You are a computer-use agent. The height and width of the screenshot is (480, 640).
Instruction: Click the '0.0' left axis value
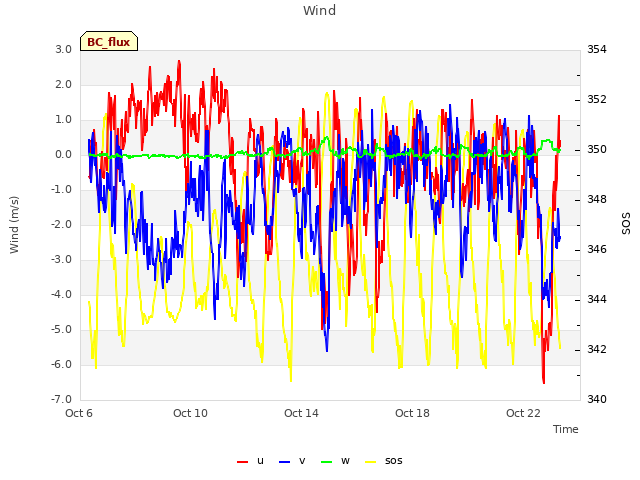point(64,155)
